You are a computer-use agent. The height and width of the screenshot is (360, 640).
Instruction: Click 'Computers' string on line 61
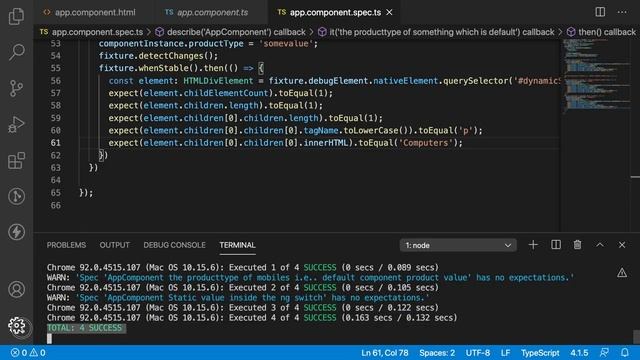[x=426, y=143]
